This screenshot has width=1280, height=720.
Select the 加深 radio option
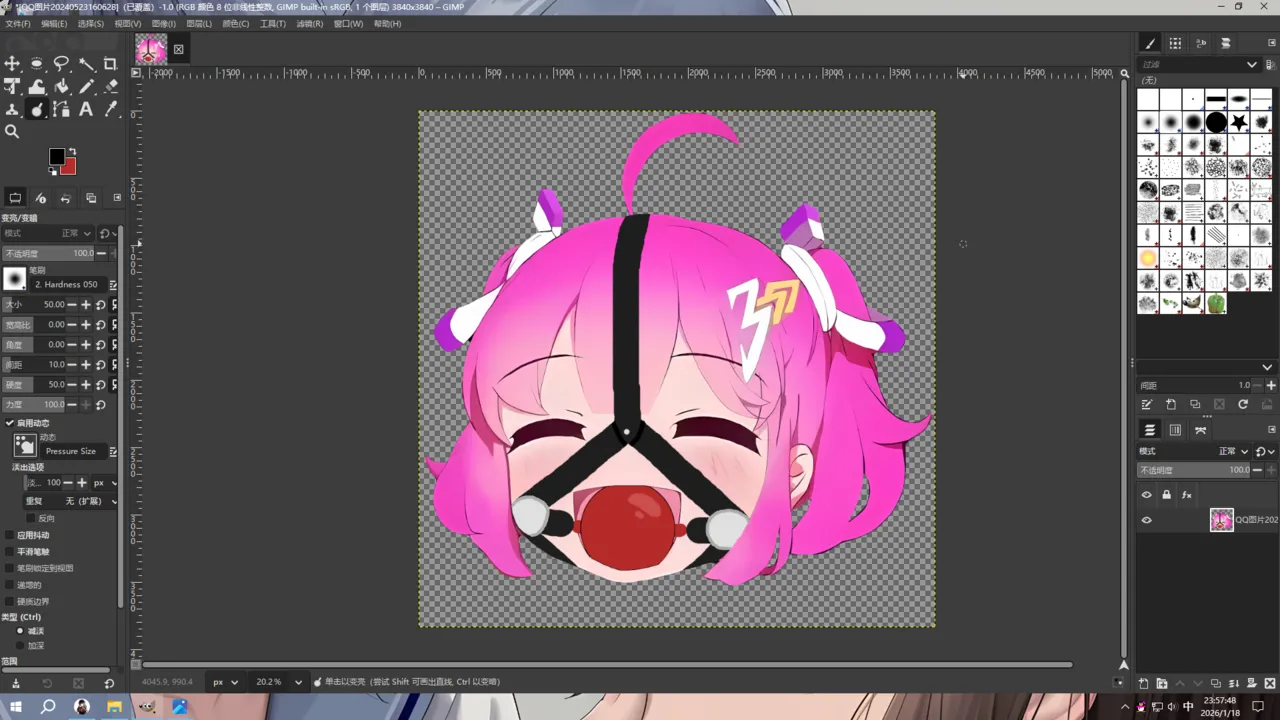pos(20,646)
